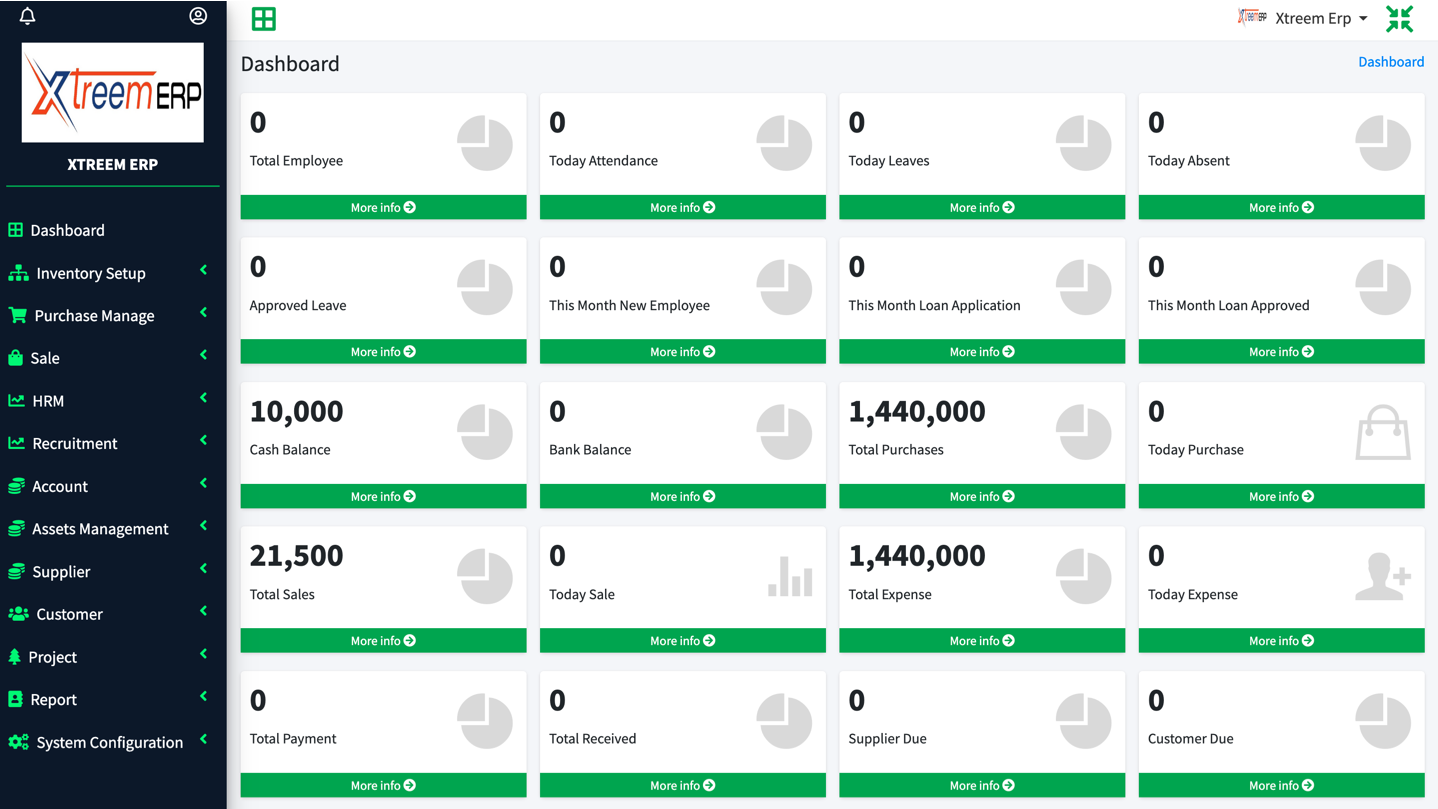Expand the Inventory Setup menu
Image resolution: width=1438 pixels, height=809 pixels.
pyautogui.click(x=91, y=273)
